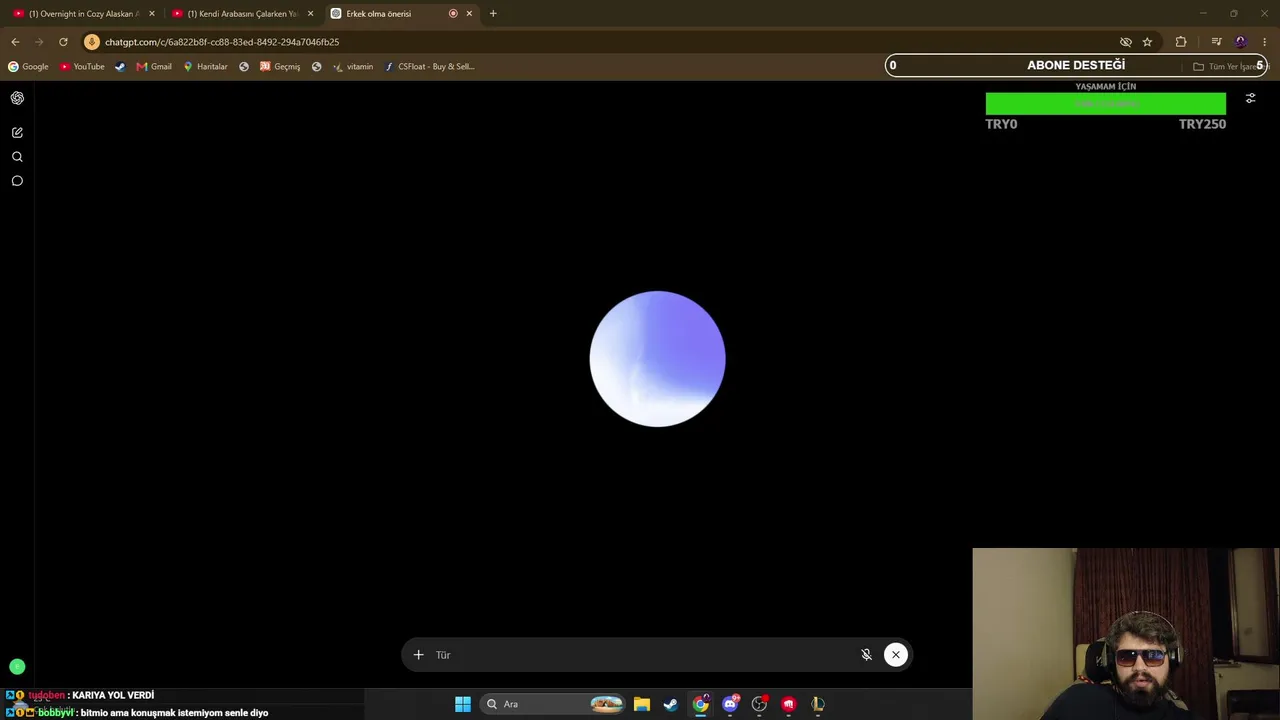Open the Steam bookmark icon
The image size is (1280, 720).
[x=120, y=67]
